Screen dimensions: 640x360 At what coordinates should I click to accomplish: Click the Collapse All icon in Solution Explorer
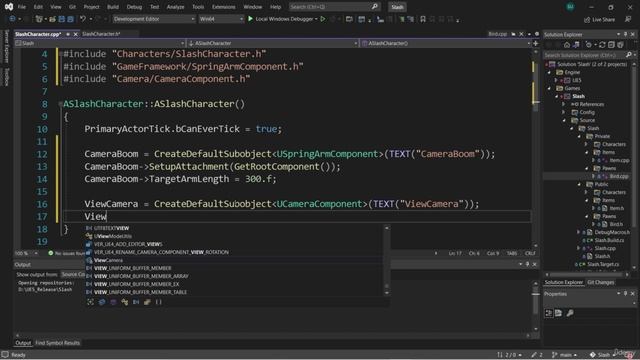(611, 45)
